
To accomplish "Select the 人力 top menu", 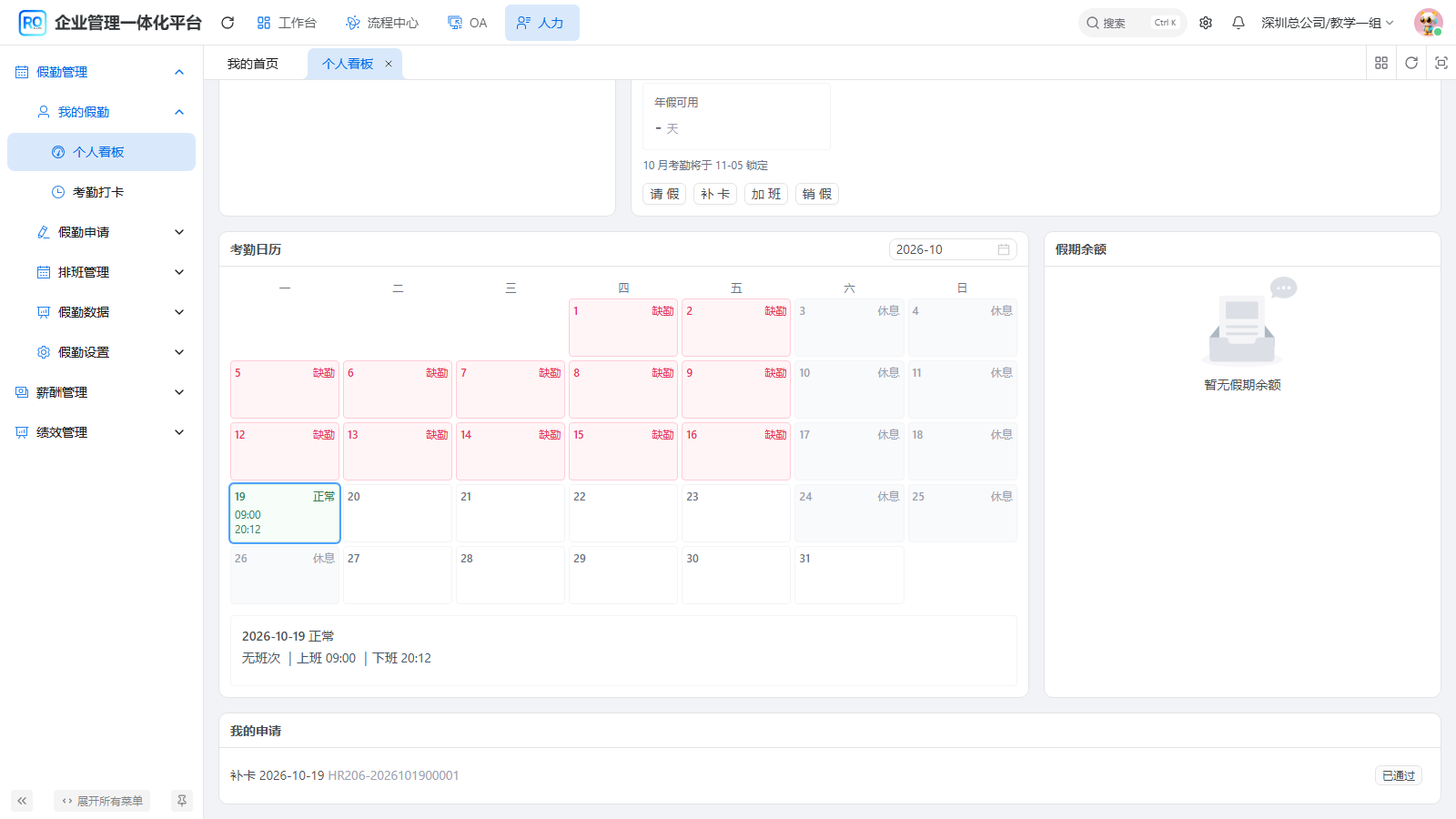I will [541, 23].
